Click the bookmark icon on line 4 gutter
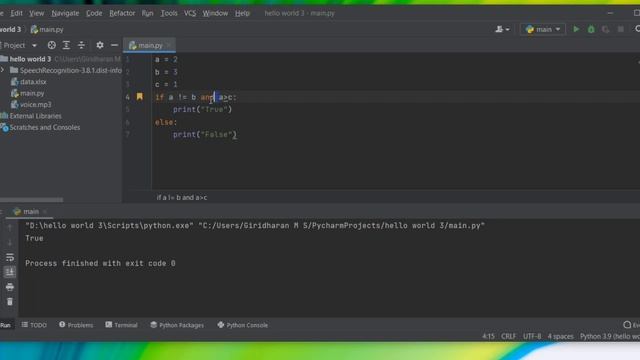This screenshot has height=360, width=640. pos(140,97)
